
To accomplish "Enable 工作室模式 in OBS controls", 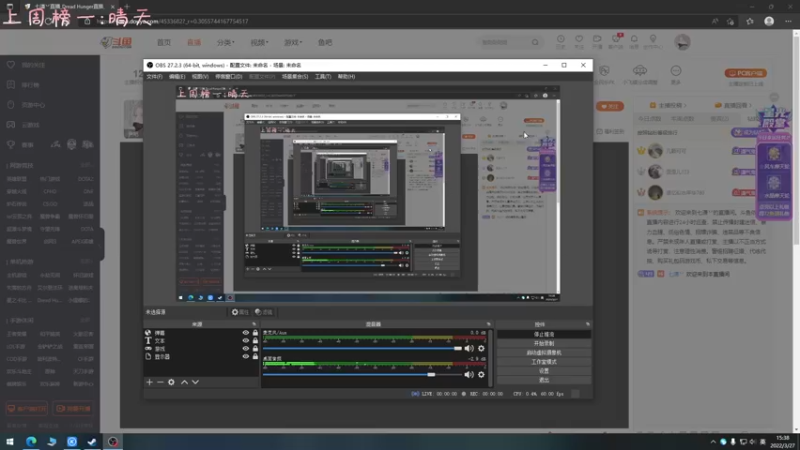I will point(544,362).
